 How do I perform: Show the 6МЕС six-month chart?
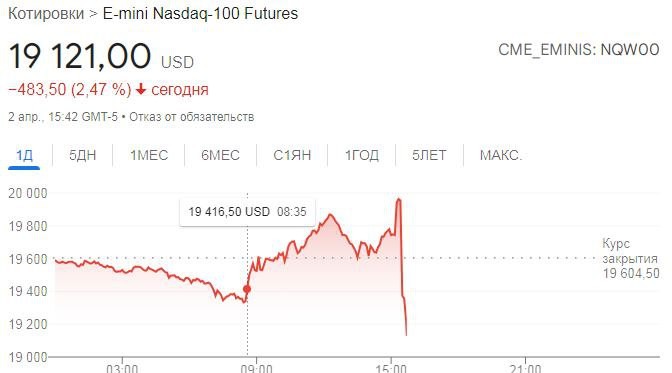(220, 155)
